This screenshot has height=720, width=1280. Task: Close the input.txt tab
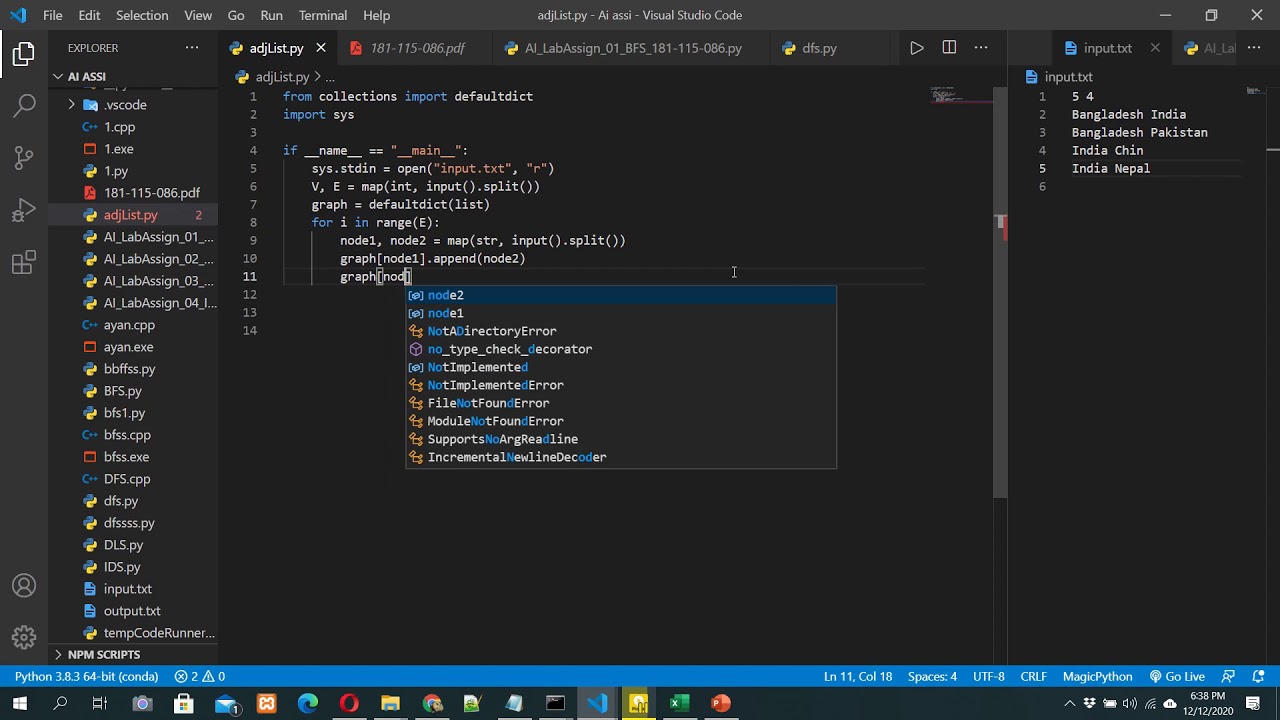click(x=1155, y=48)
